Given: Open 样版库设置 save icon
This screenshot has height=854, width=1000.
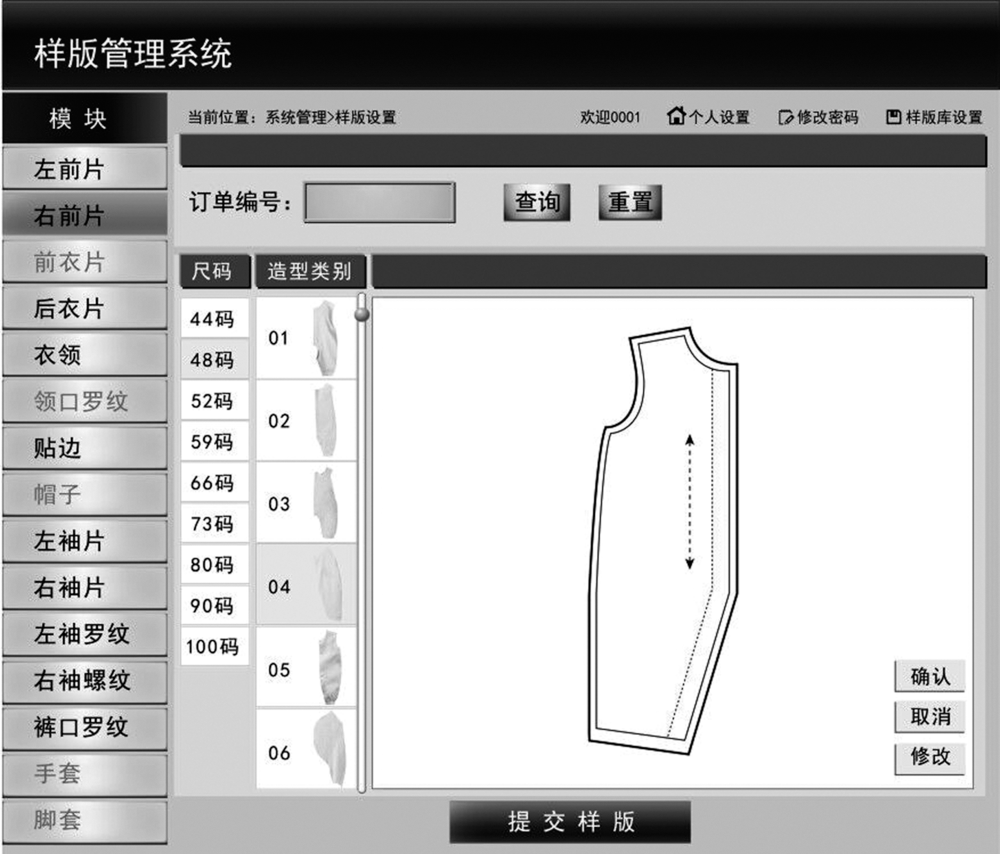Looking at the screenshot, I should click(x=894, y=118).
